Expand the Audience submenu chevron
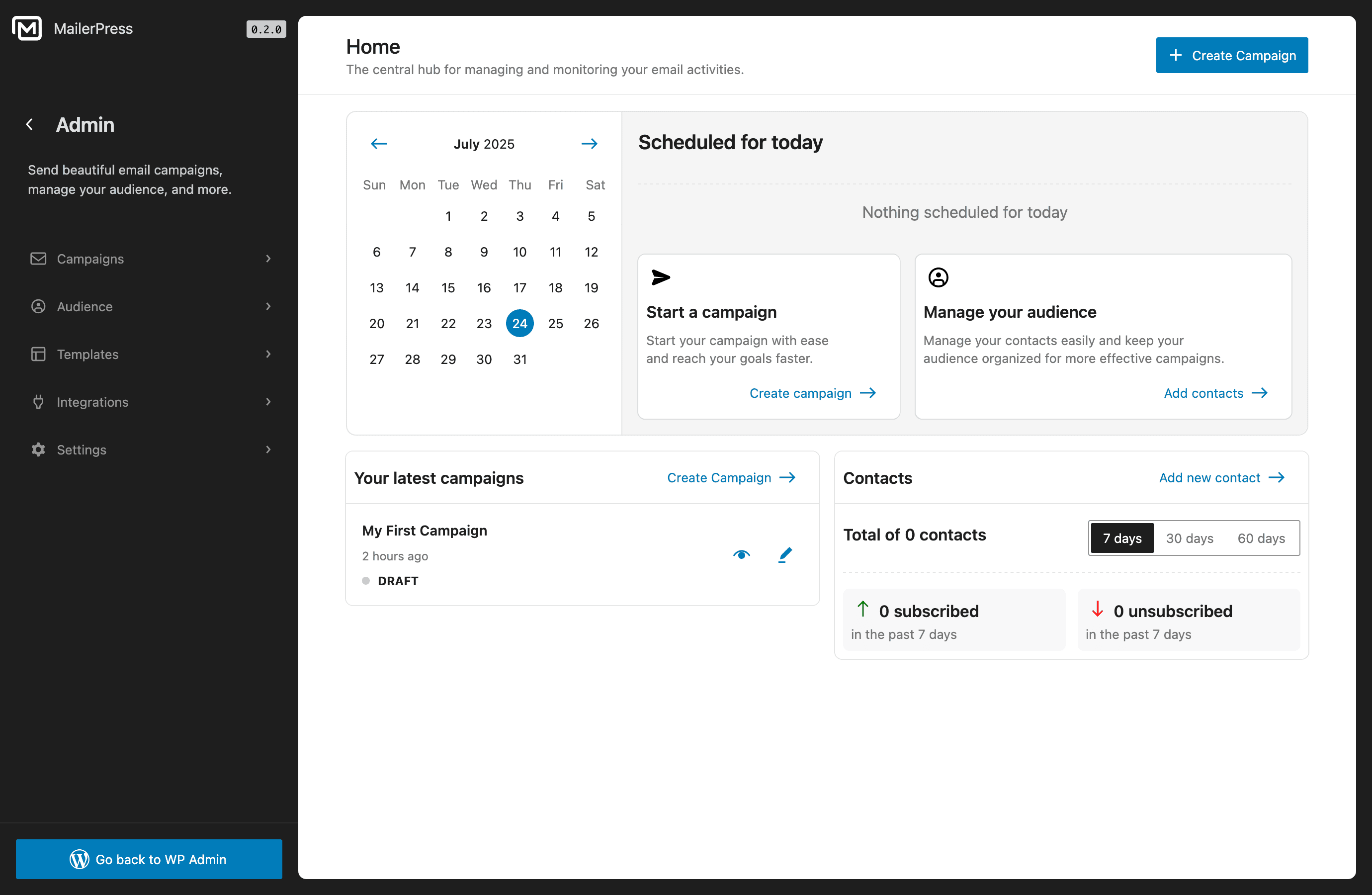The width and height of the screenshot is (1372, 895). tap(268, 306)
